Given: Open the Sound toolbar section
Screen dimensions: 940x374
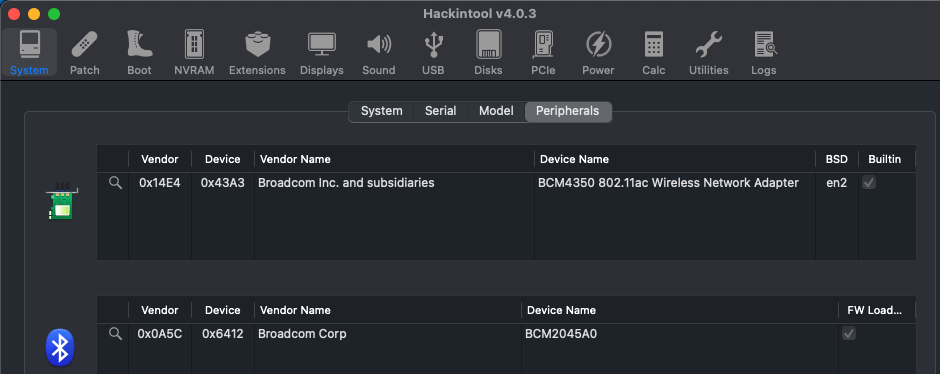Looking at the screenshot, I should coord(378,53).
